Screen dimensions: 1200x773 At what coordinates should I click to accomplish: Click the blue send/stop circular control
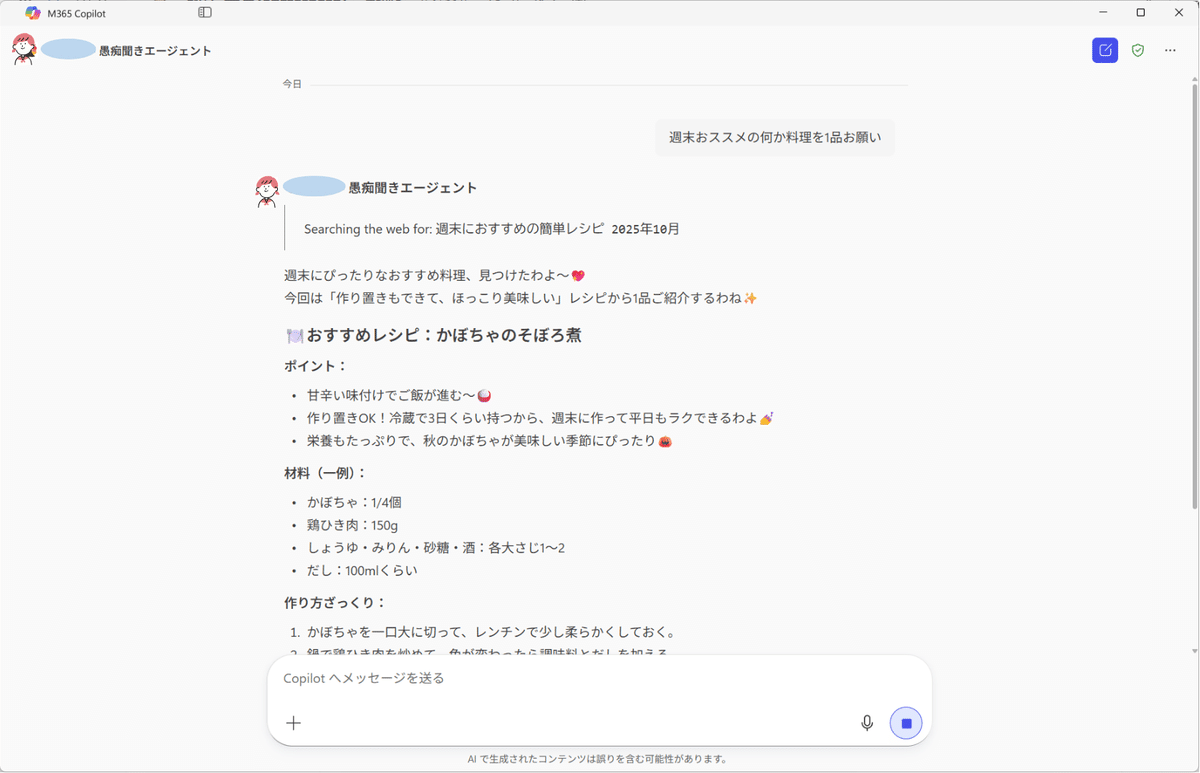click(905, 722)
